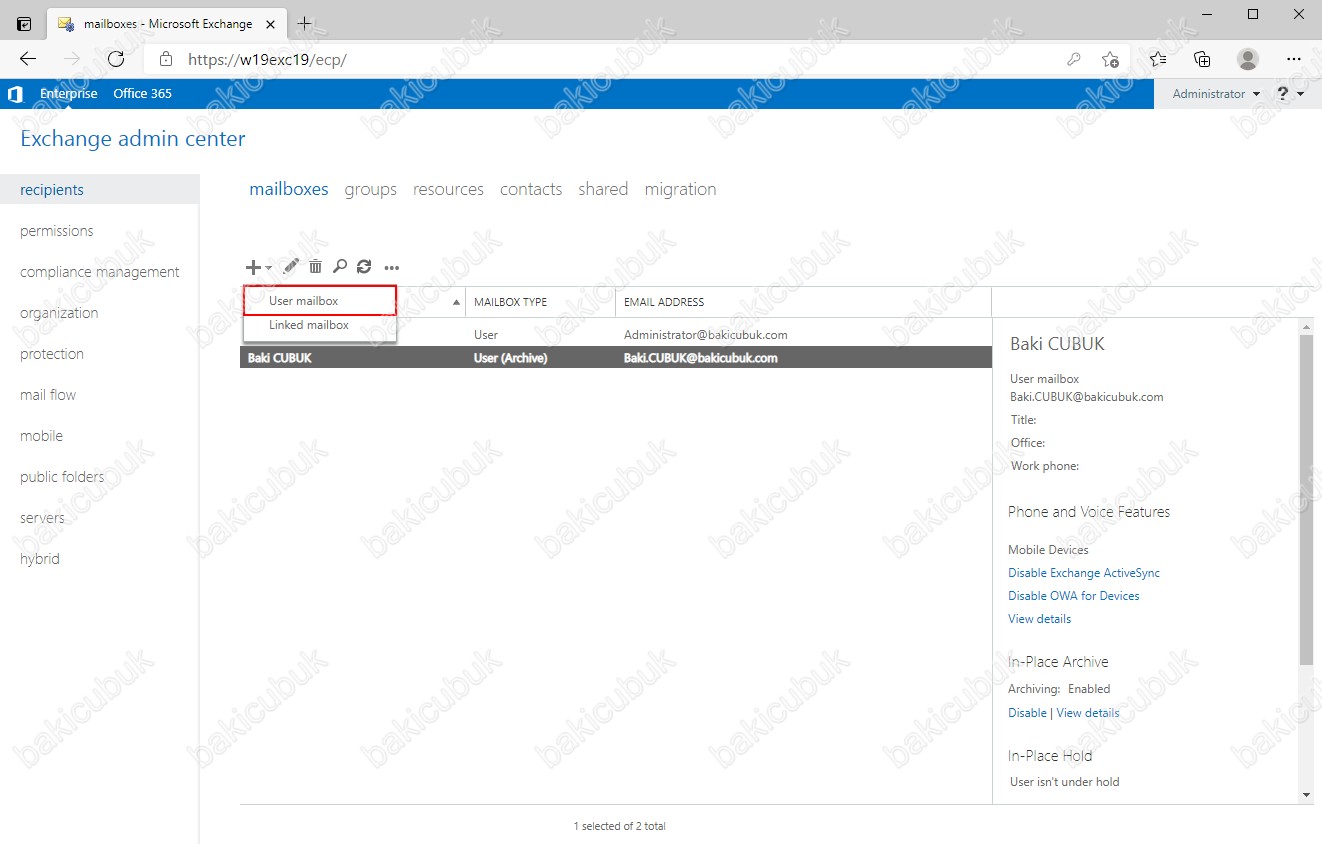Click the details pane scrollbar
This screenshot has width=1322, height=859.
(x=1306, y=500)
